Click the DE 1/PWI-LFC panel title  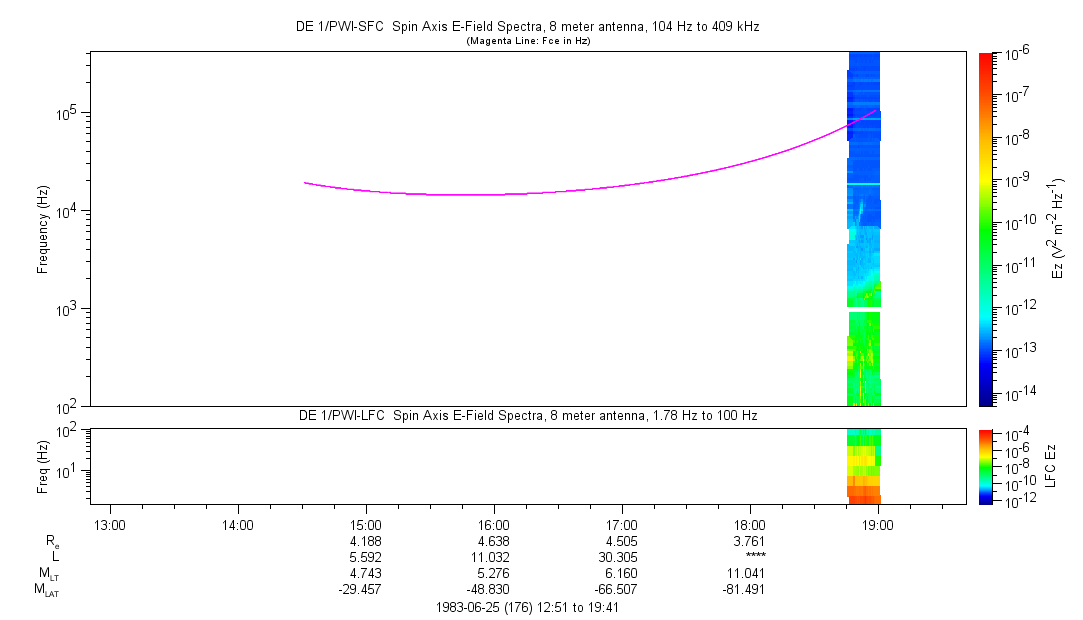click(x=528, y=416)
